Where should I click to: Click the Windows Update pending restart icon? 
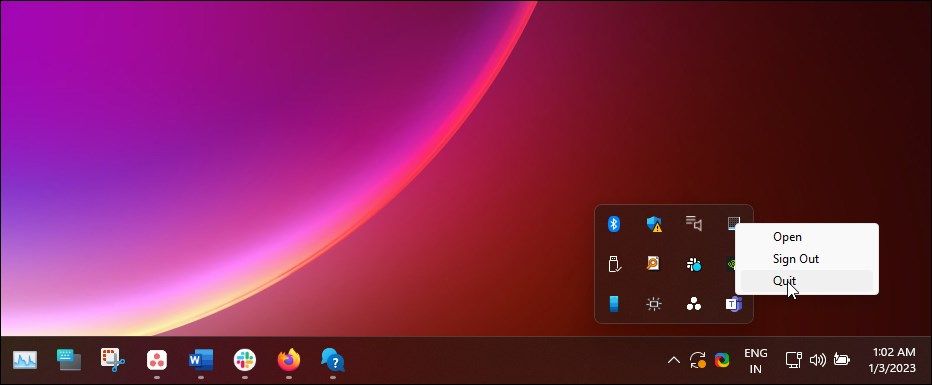tap(698, 360)
